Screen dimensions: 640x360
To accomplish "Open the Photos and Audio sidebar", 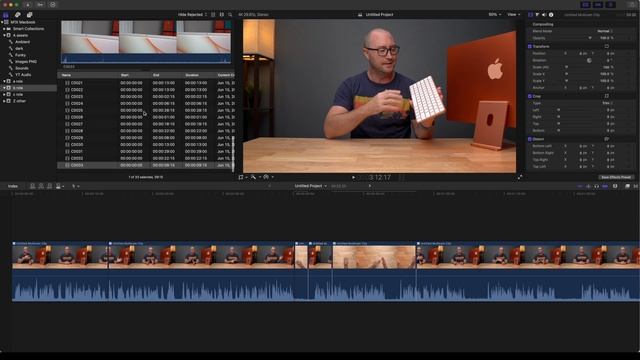I will (18, 15).
